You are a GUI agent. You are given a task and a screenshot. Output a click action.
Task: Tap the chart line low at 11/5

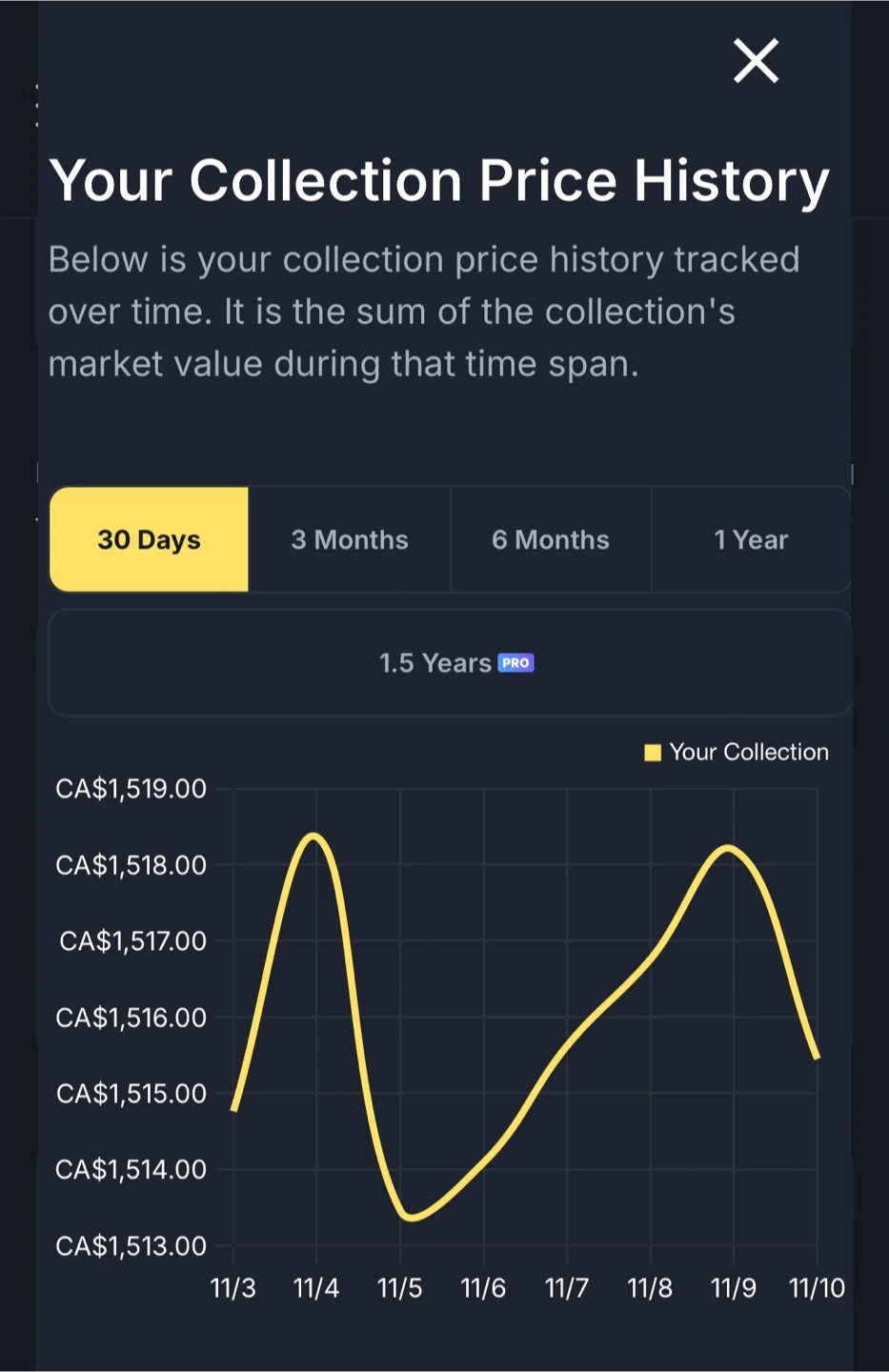tap(410, 1217)
